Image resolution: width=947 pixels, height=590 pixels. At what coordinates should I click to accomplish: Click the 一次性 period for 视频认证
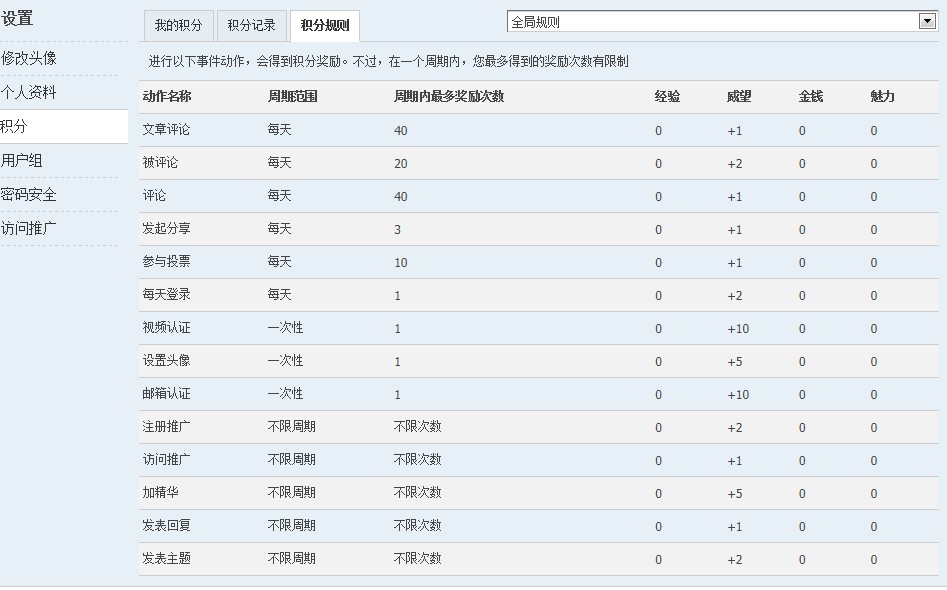click(x=285, y=328)
